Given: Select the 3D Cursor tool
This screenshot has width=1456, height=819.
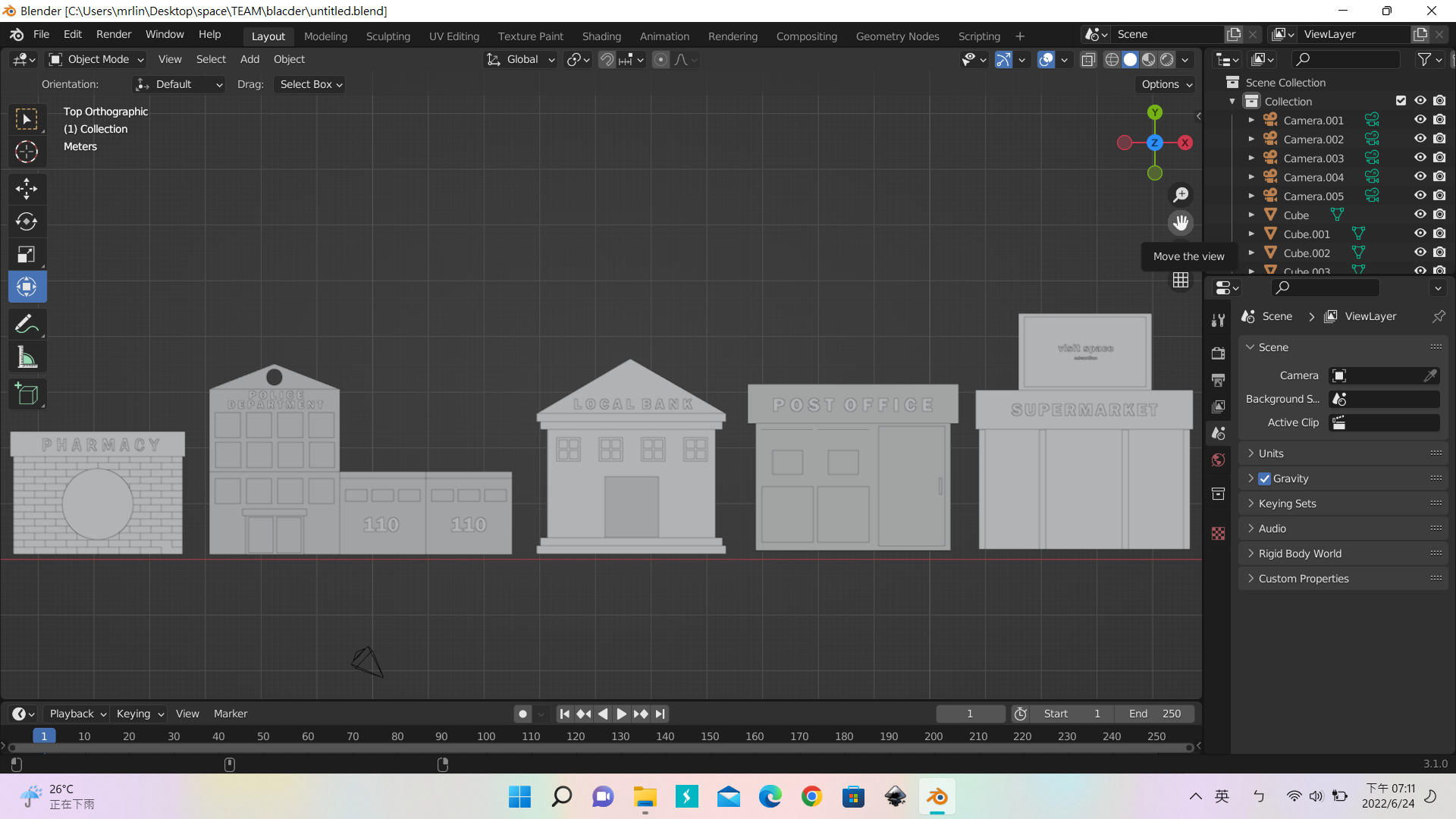Looking at the screenshot, I should (x=27, y=152).
